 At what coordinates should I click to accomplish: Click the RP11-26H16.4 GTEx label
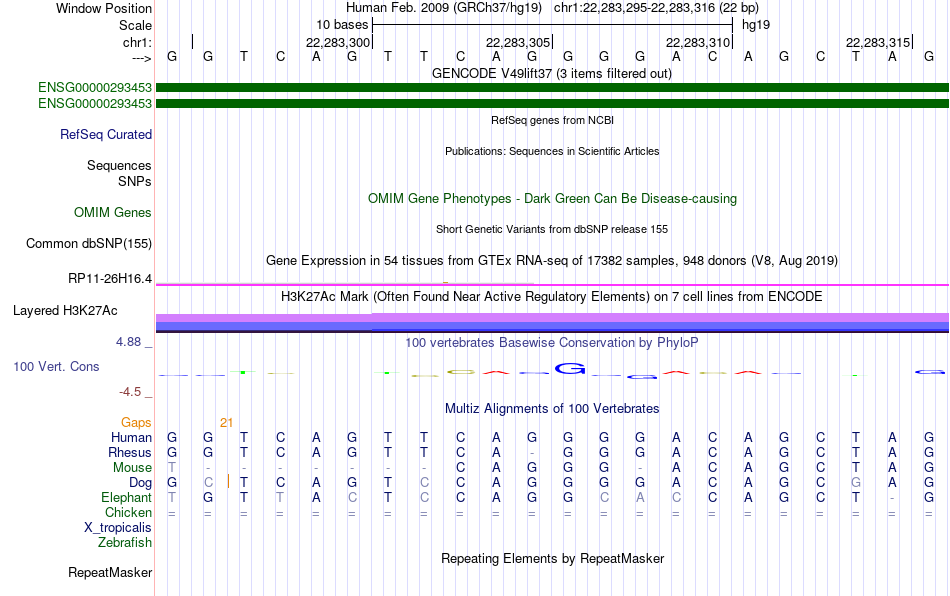pos(110,279)
